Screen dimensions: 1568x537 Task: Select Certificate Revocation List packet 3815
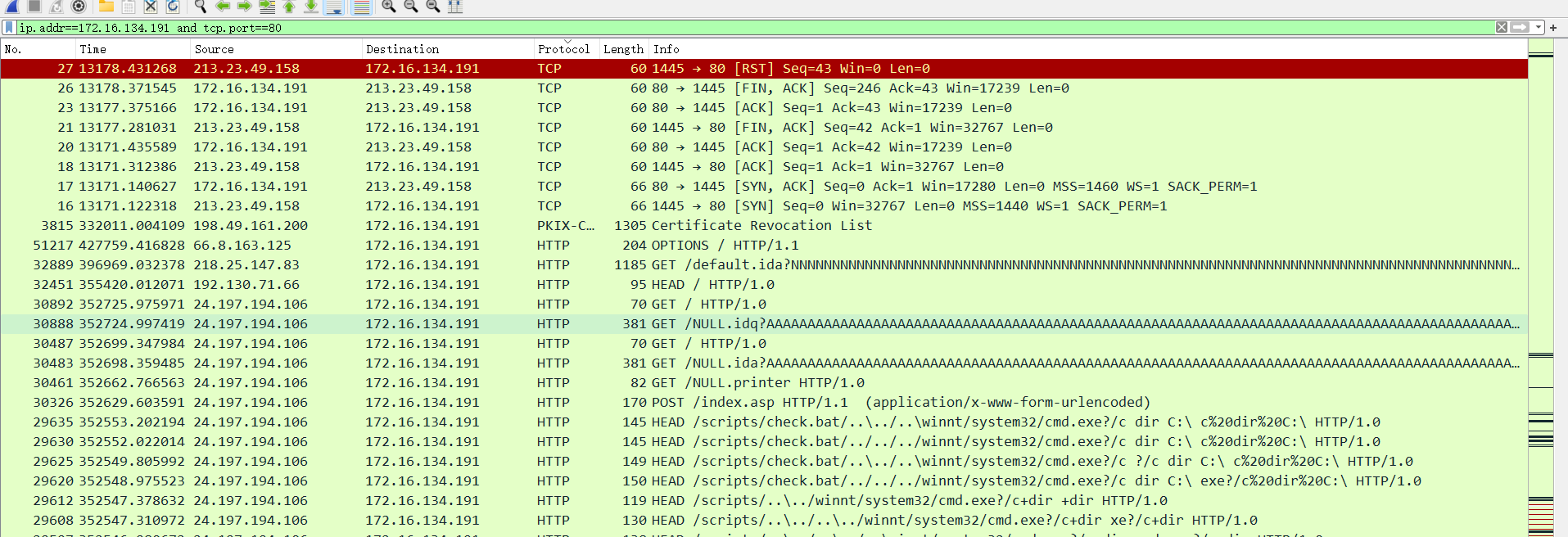[x=764, y=226]
